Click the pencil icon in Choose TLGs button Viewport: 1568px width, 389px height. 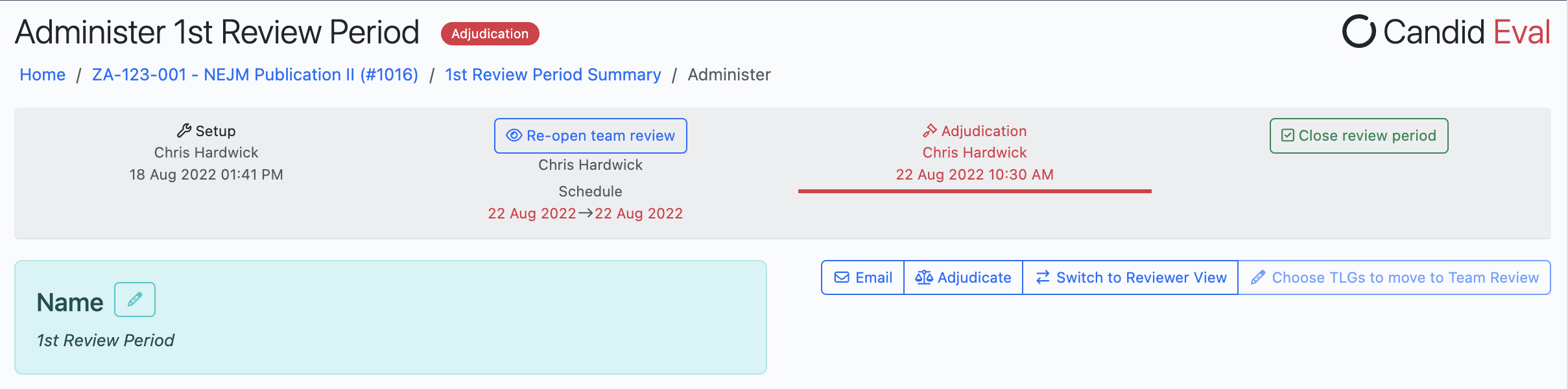[1258, 277]
